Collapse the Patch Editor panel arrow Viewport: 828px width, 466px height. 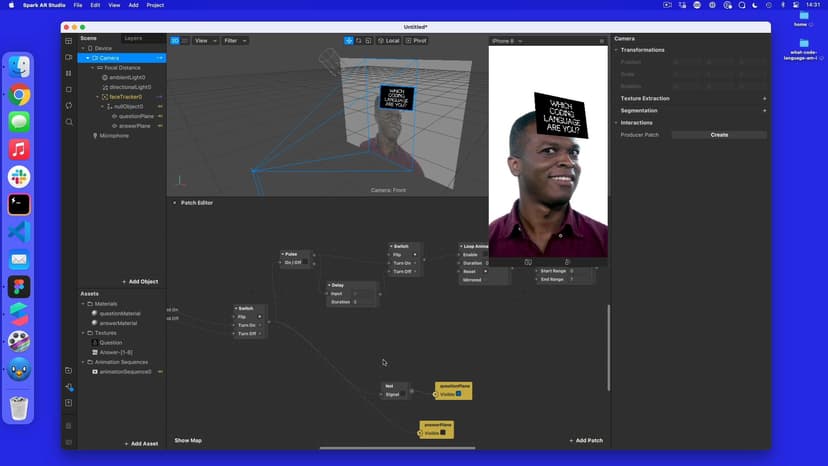point(175,203)
